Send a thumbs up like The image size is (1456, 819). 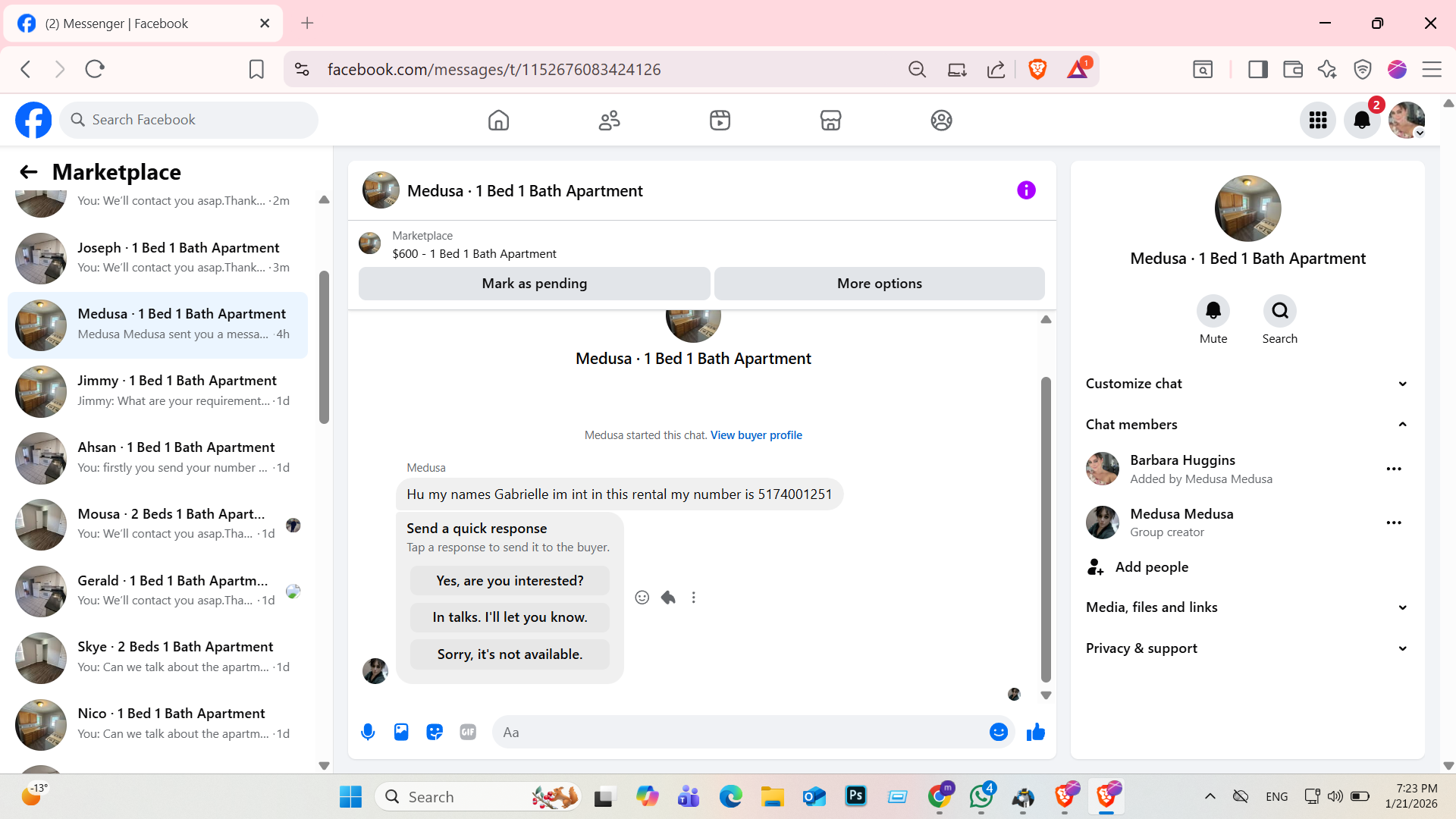point(1035,732)
